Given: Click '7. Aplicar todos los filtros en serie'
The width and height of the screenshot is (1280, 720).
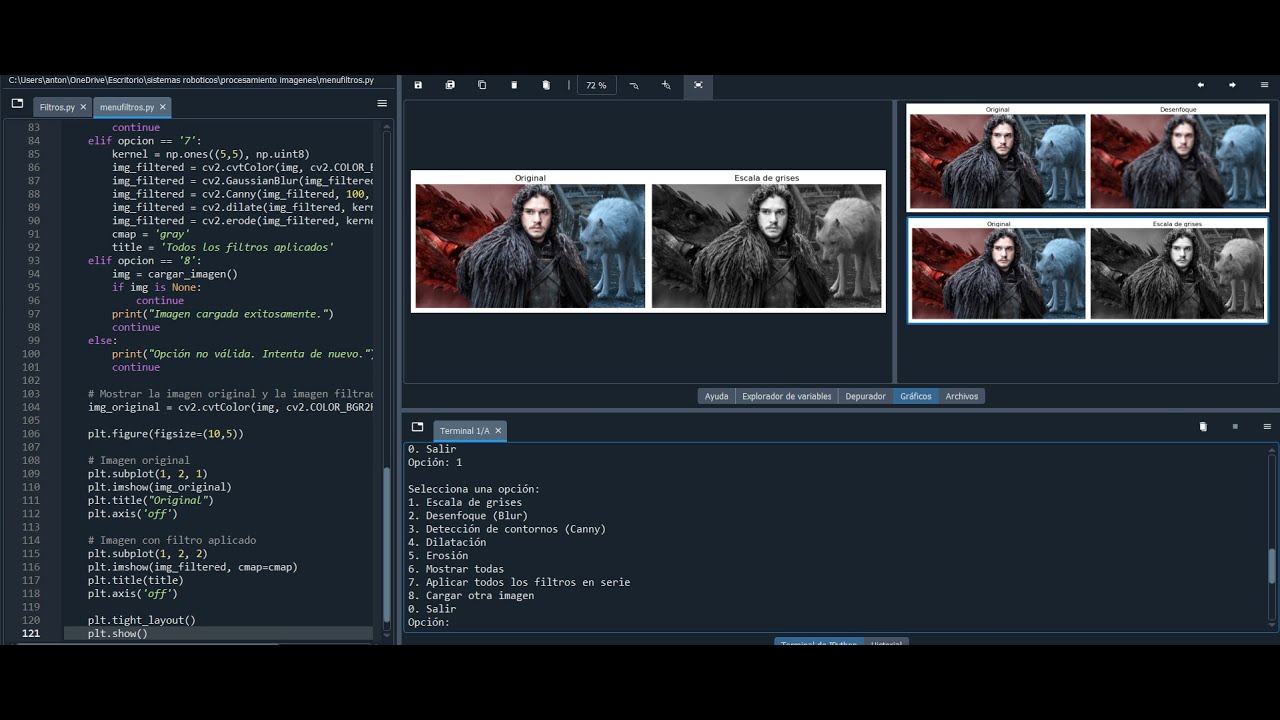Looking at the screenshot, I should click(x=519, y=582).
